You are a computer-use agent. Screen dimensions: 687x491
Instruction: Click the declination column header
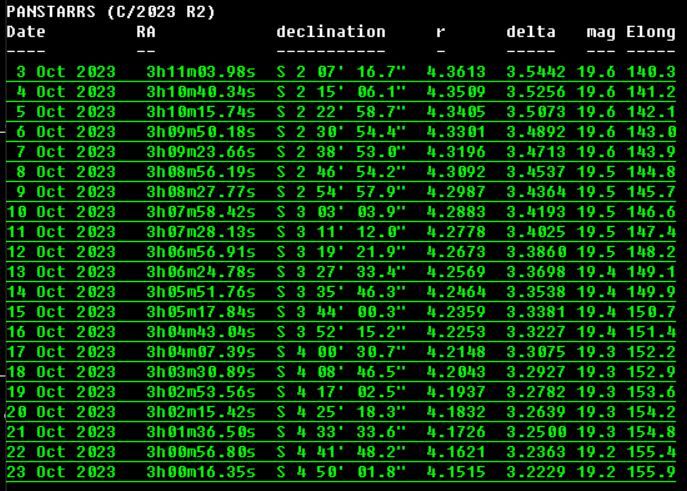pos(330,32)
